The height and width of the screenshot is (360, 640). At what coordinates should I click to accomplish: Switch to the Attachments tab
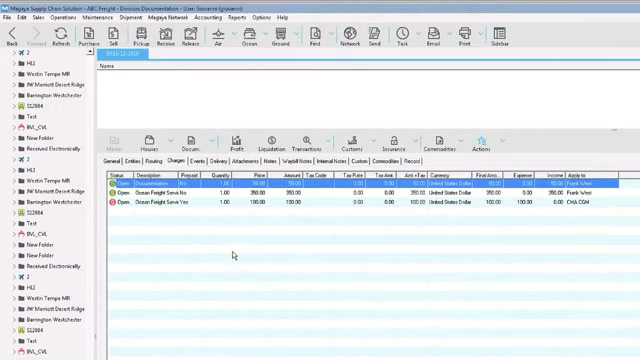[245, 161]
